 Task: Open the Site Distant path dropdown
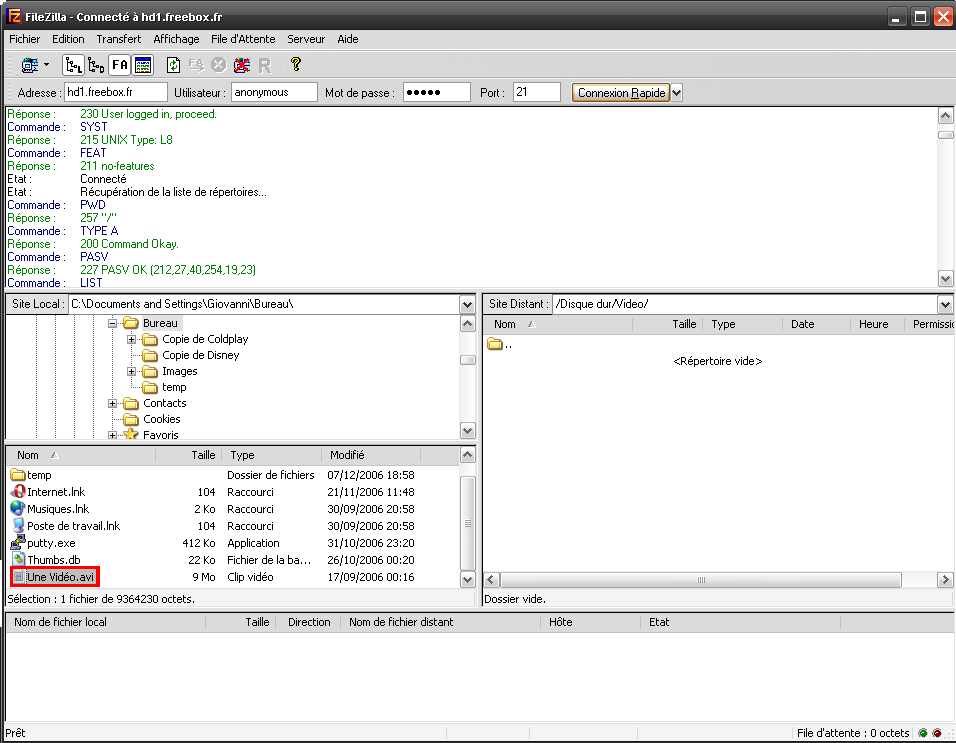[x=945, y=304]
